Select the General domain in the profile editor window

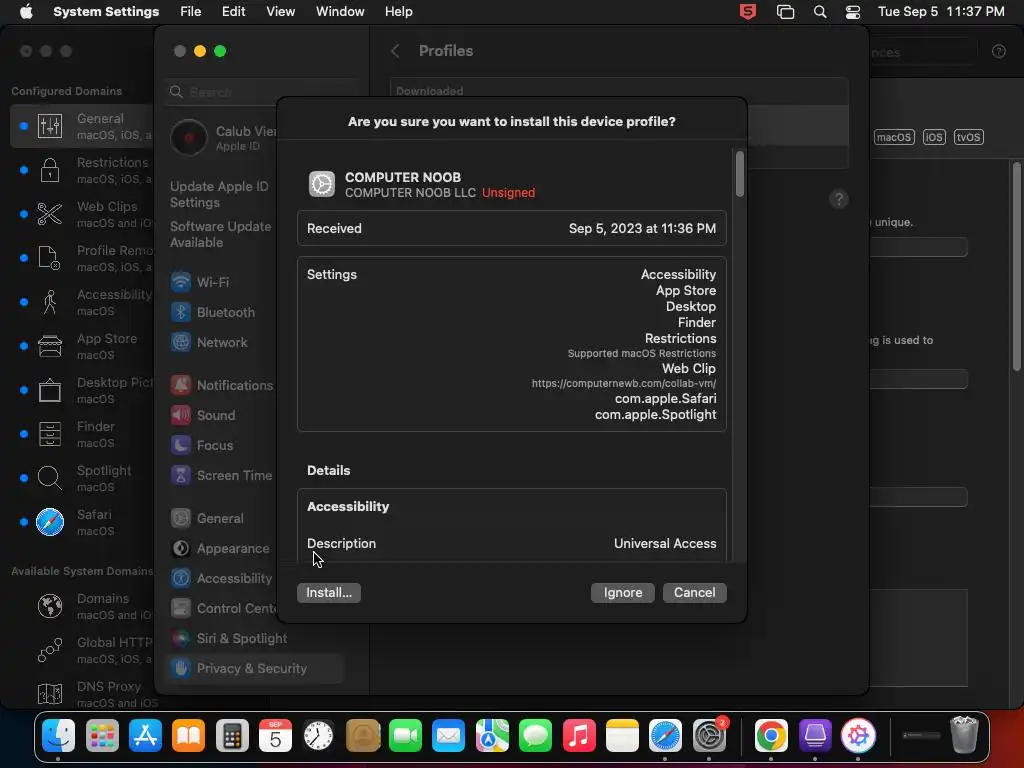click(x=82, y=126)
